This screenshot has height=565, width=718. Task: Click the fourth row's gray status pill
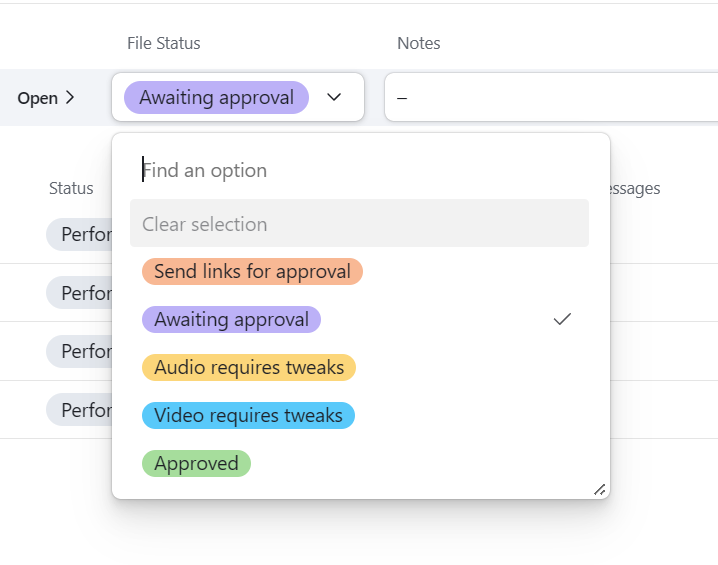[x=80, y=410]
